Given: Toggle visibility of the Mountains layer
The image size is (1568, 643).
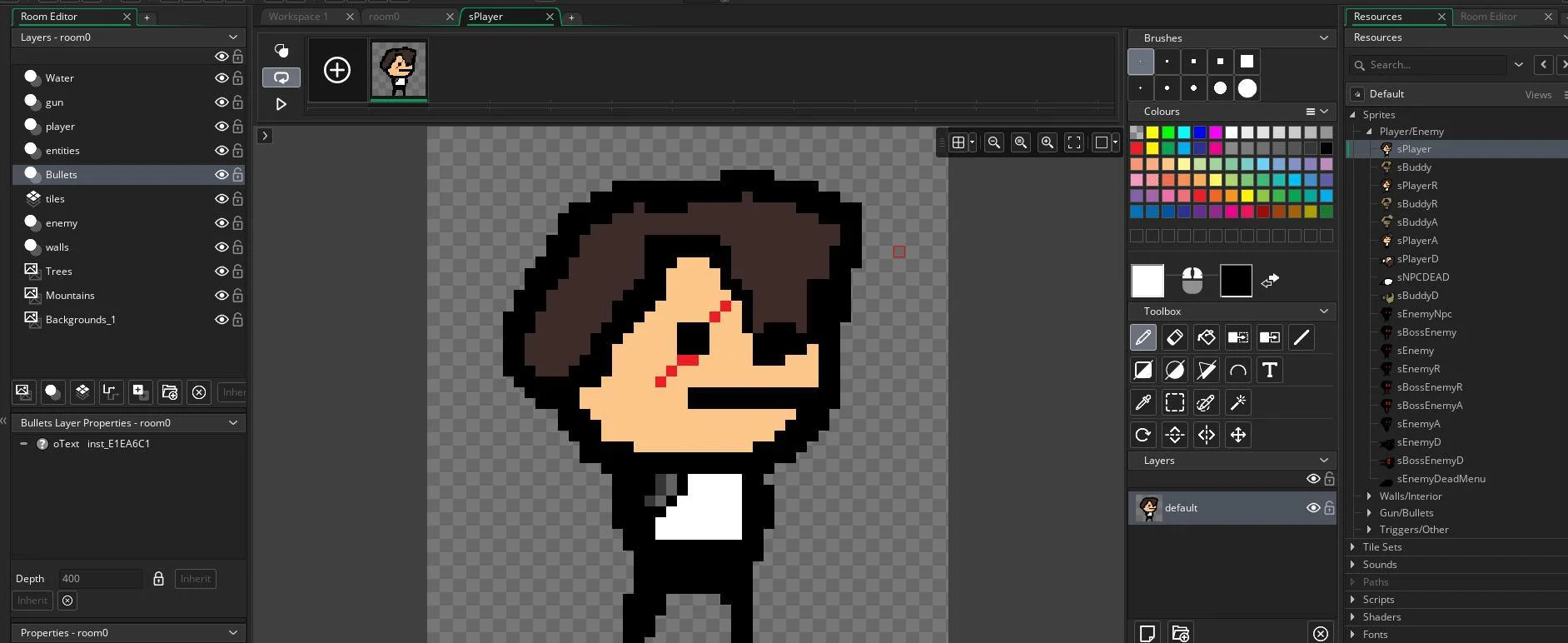Looking at the screenshot, I should tap(222, 296).
